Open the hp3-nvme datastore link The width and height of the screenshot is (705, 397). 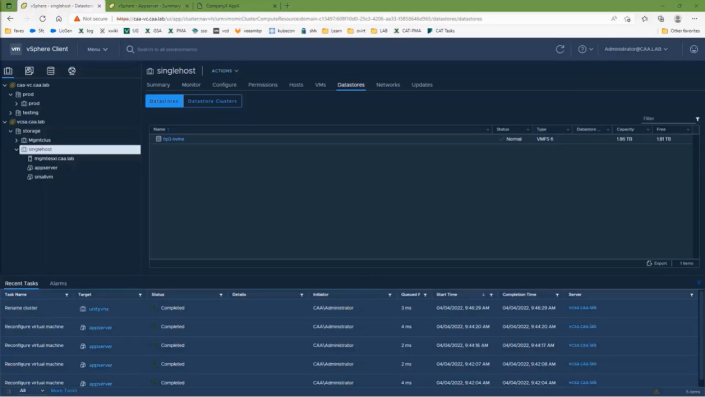[174, 139]
